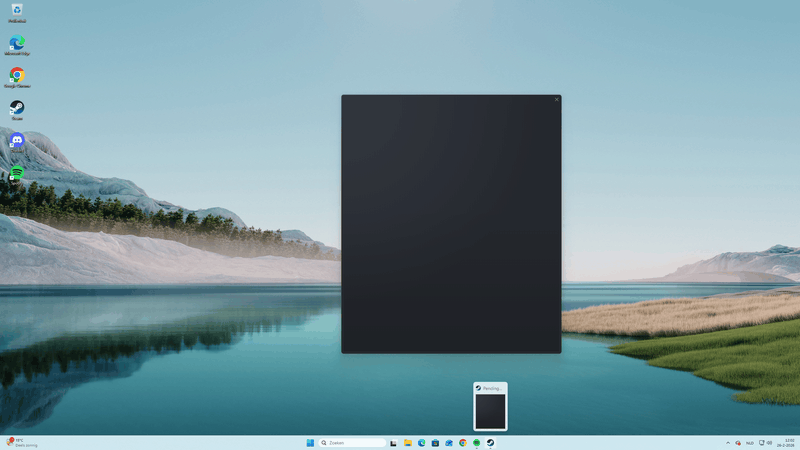Open Microsoft Store from the taskbar
800x450 pixels.
[435, 443]
